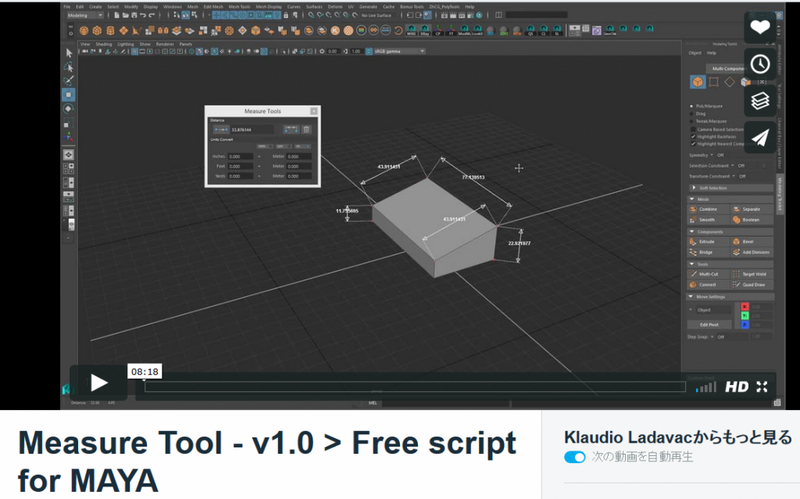Toggle Highlight Nearest Component checkbox

click(693, 144)
